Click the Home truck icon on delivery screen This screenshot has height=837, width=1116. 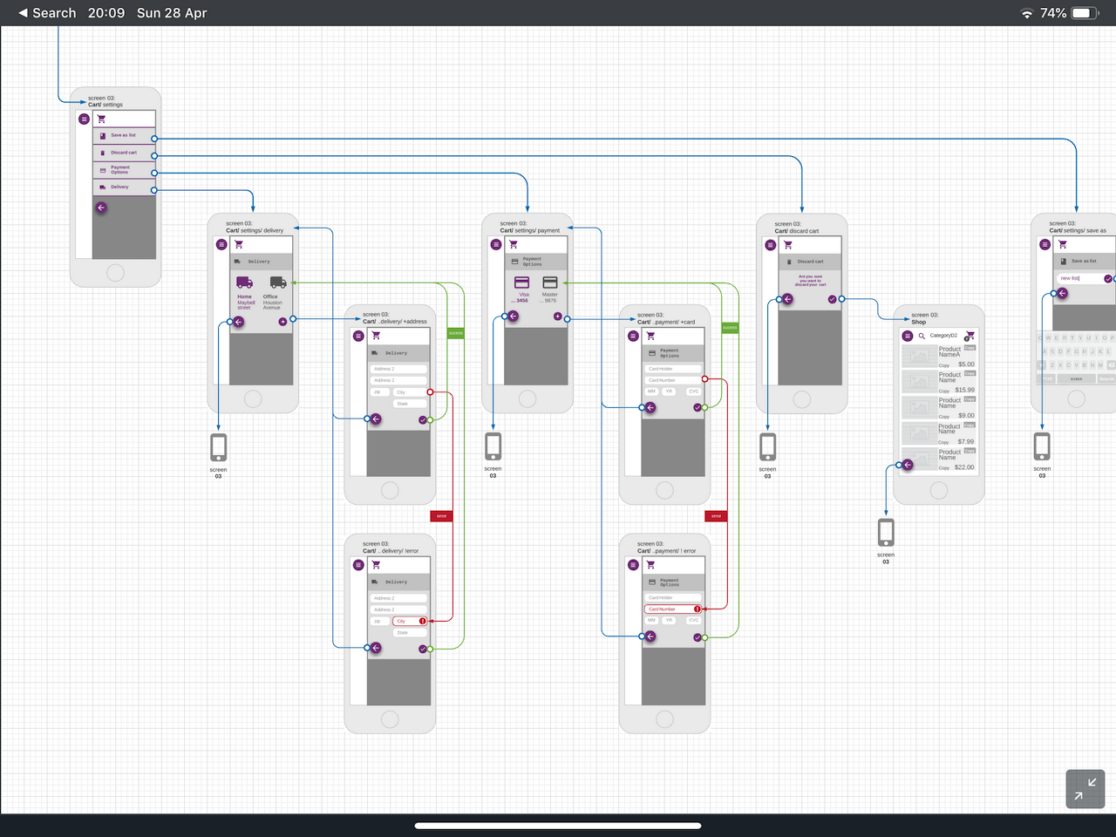point(244,283)
